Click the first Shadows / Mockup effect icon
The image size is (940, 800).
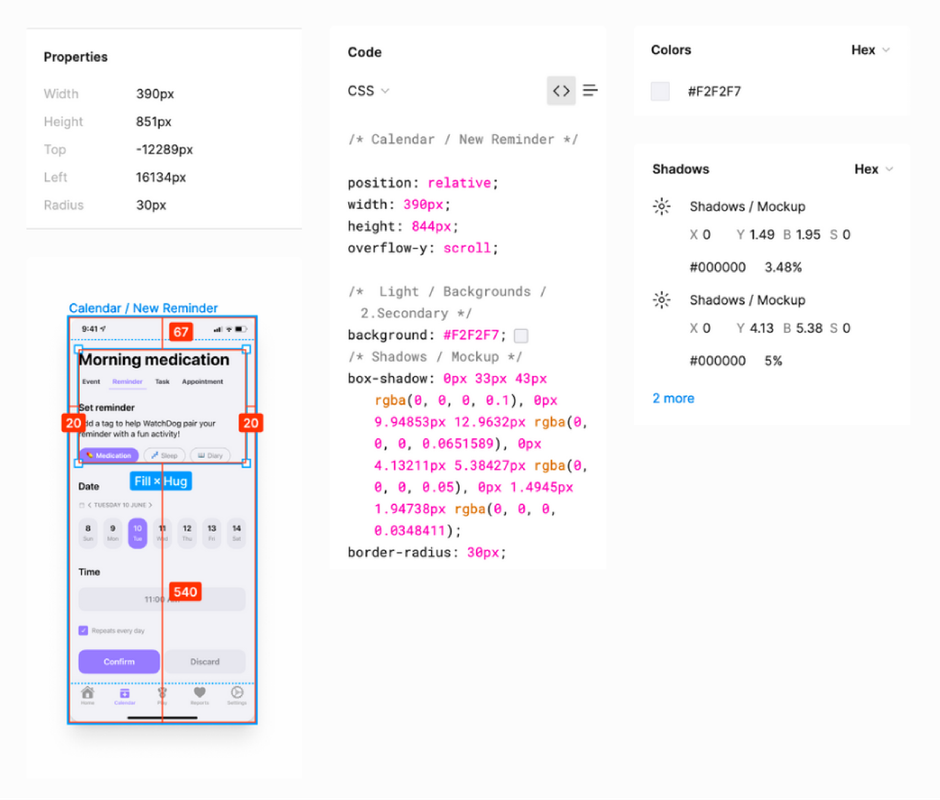coord(661,207)
